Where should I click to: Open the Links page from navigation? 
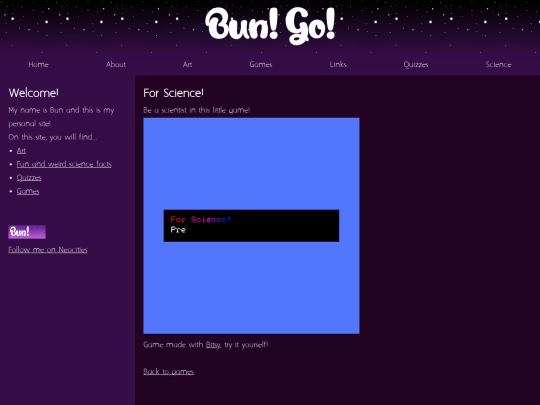pos(338,64)
